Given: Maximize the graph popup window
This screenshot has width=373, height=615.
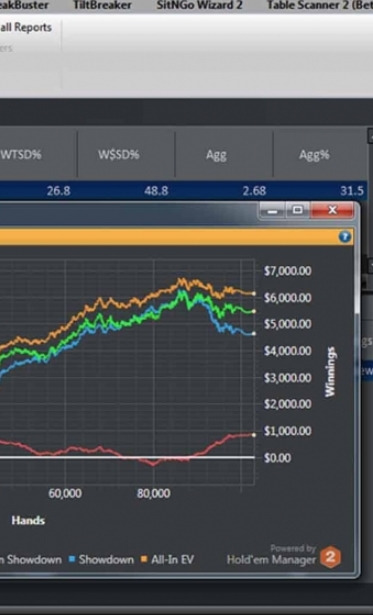Looking at the screenshot, I should click(298, 211).
